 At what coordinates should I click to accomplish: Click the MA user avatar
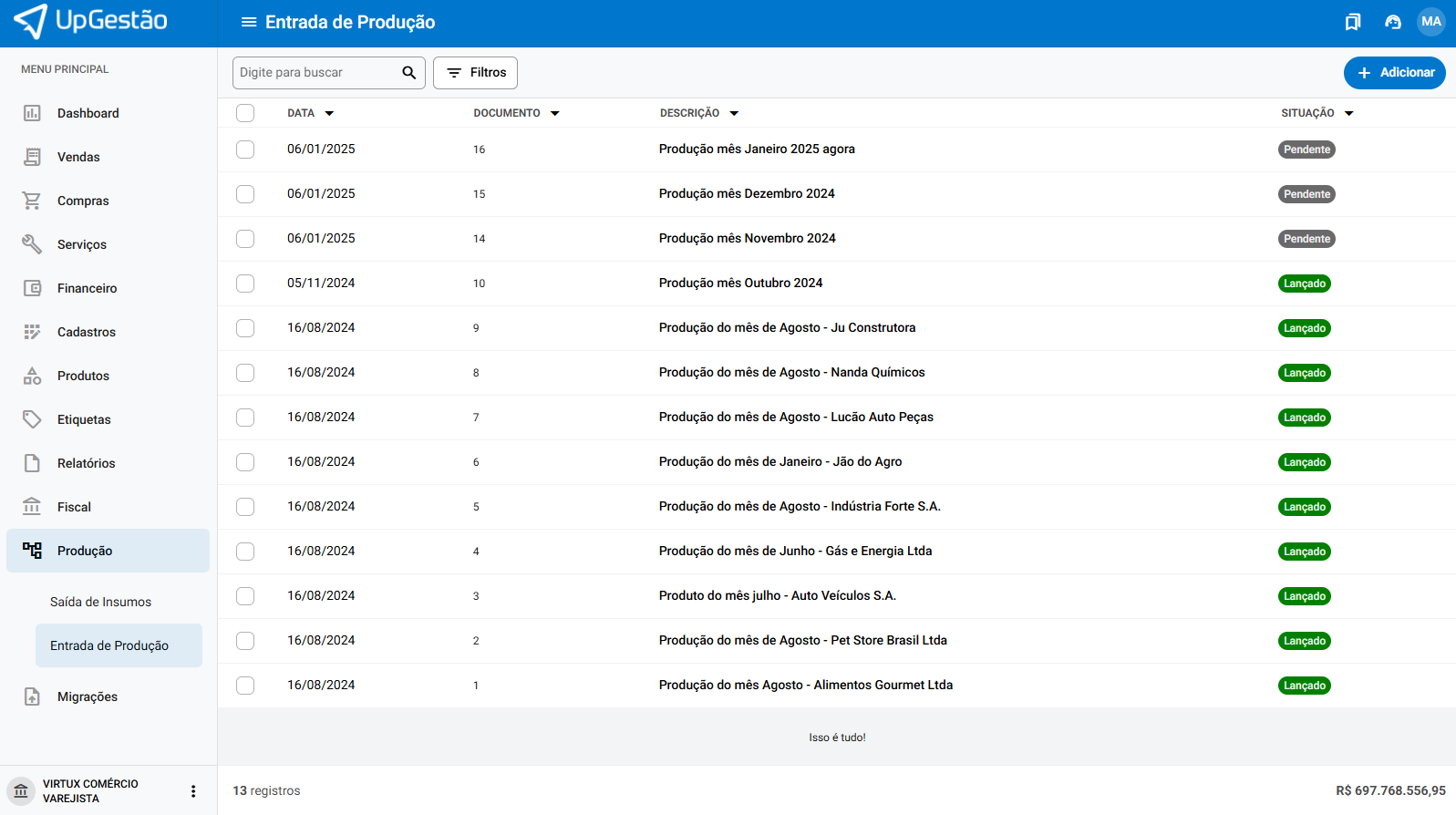pyautogui.click(x=1430, y=22)
